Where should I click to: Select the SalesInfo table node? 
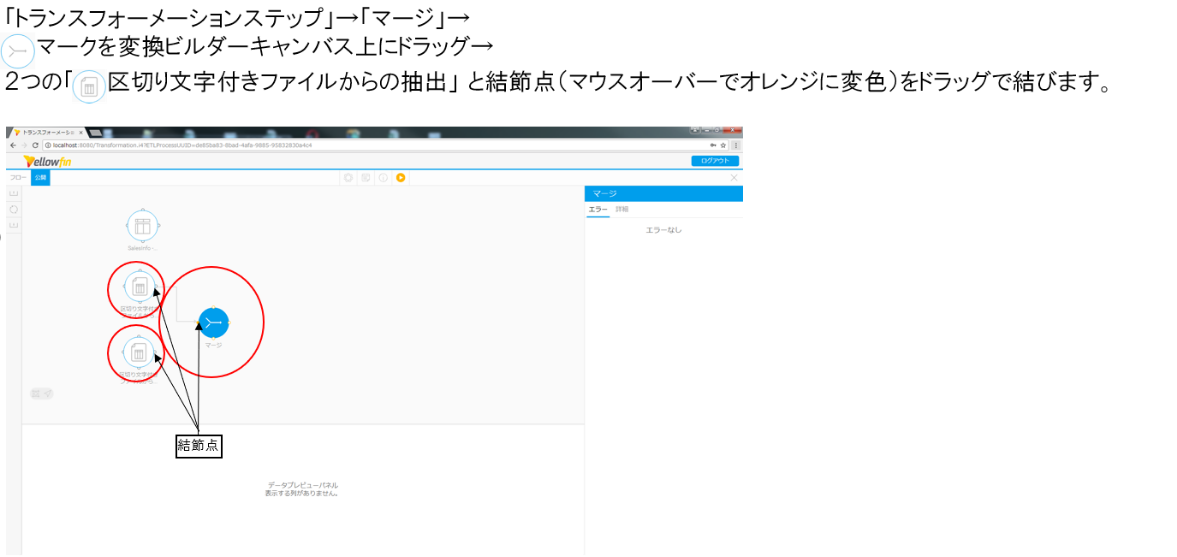(x=142, y=226)
